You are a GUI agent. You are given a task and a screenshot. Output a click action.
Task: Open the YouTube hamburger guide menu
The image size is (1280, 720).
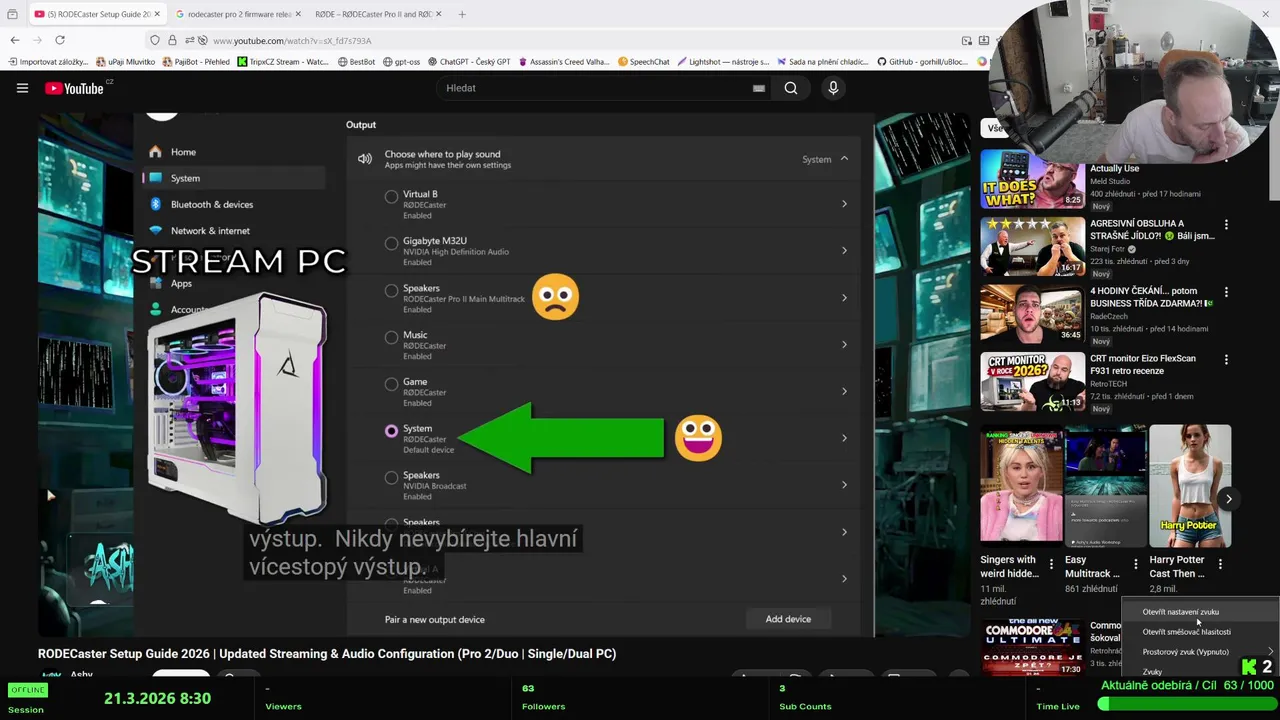tap(22, 88)
